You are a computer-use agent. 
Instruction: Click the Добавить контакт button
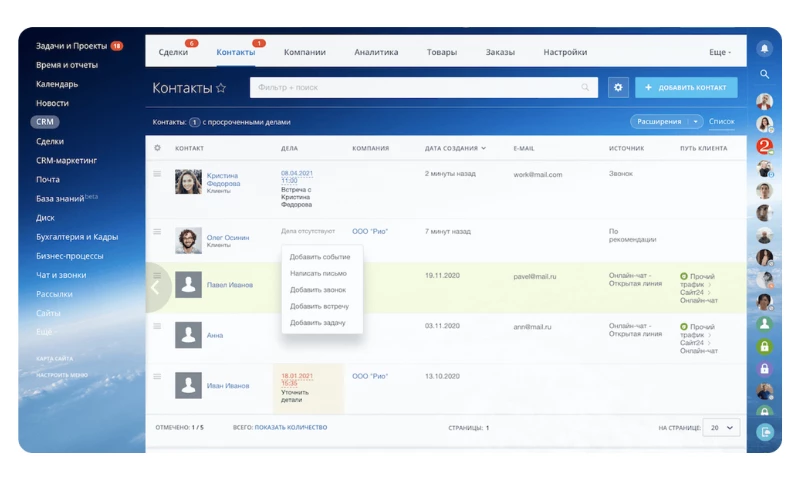pyautogui.click(x=686, y=88)
